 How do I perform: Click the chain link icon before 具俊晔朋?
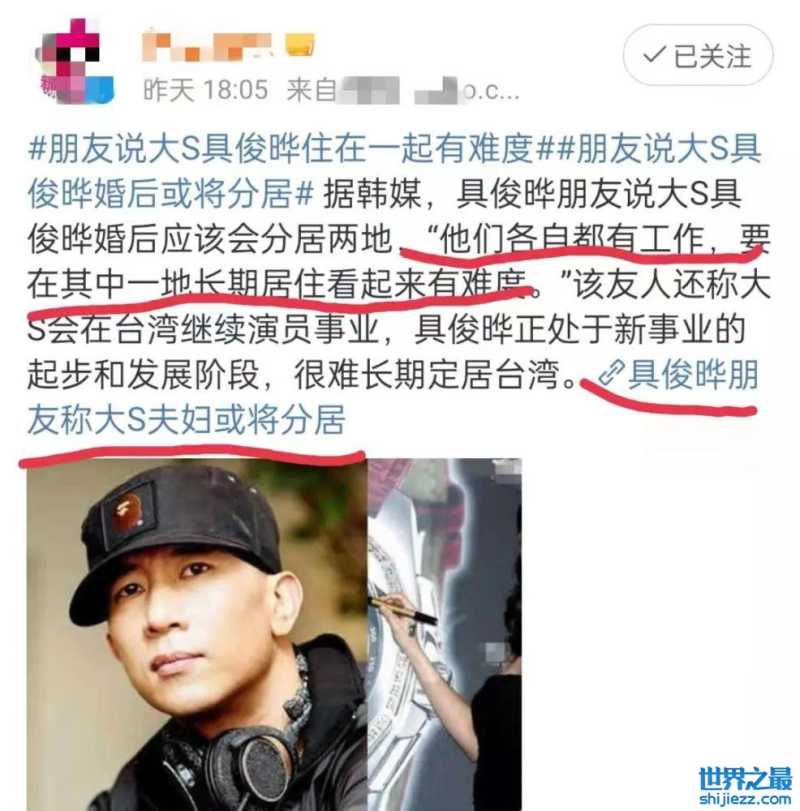612,374
